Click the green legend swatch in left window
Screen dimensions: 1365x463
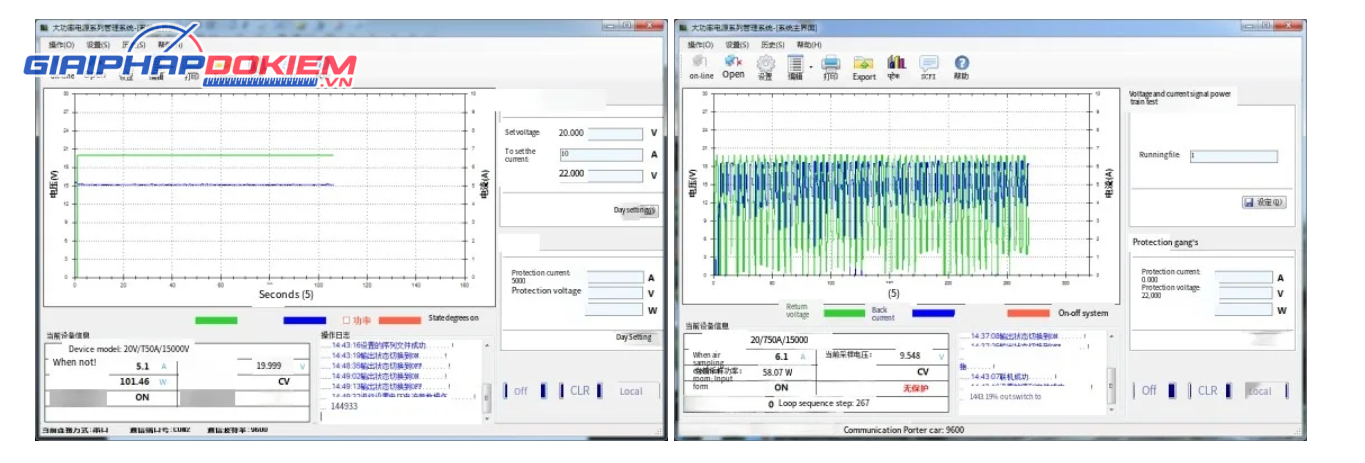(216, 321)
